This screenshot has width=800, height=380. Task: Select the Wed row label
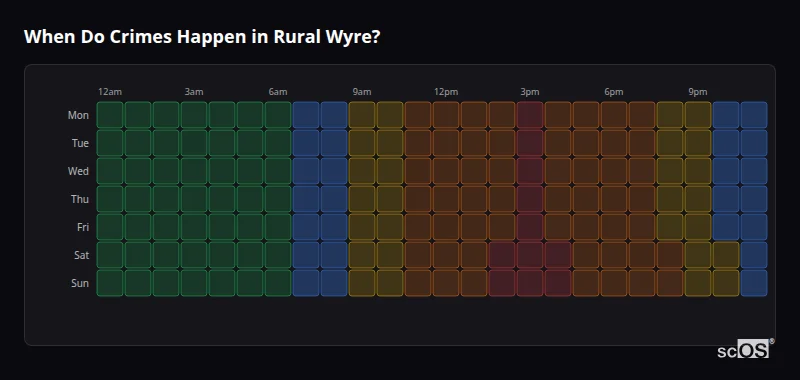coord(78,171)
